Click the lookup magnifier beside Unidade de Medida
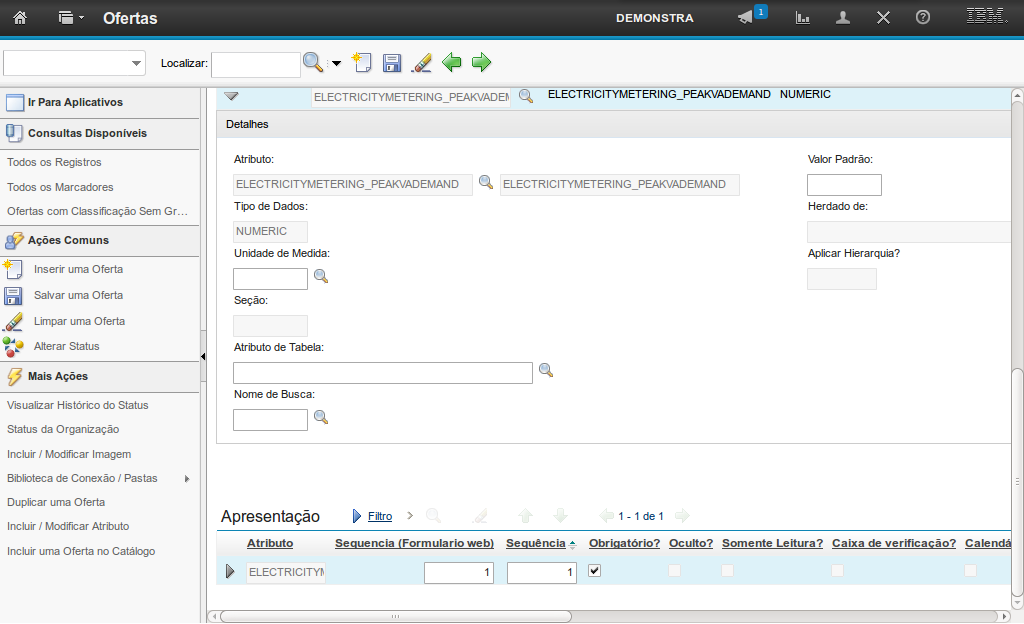1024x624 pixels. (x=321, y=276)
